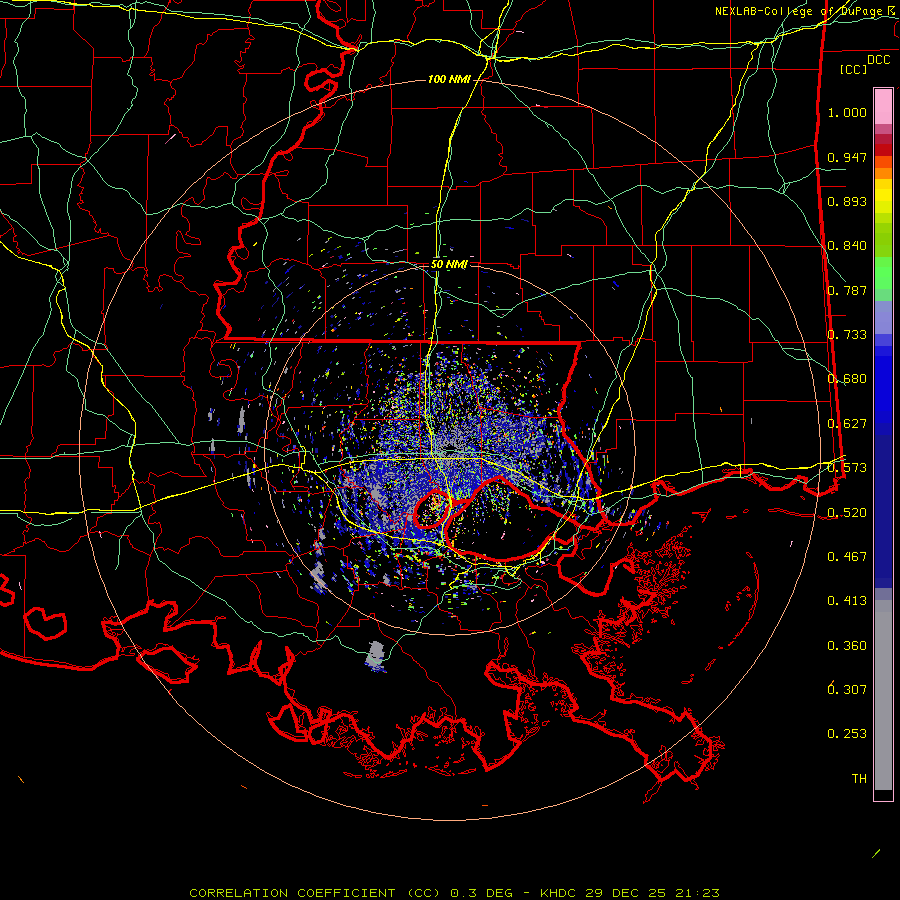Click the dark red swatch in color scale
This screenshot has width=900, height=900.
[x=883, y=149]
